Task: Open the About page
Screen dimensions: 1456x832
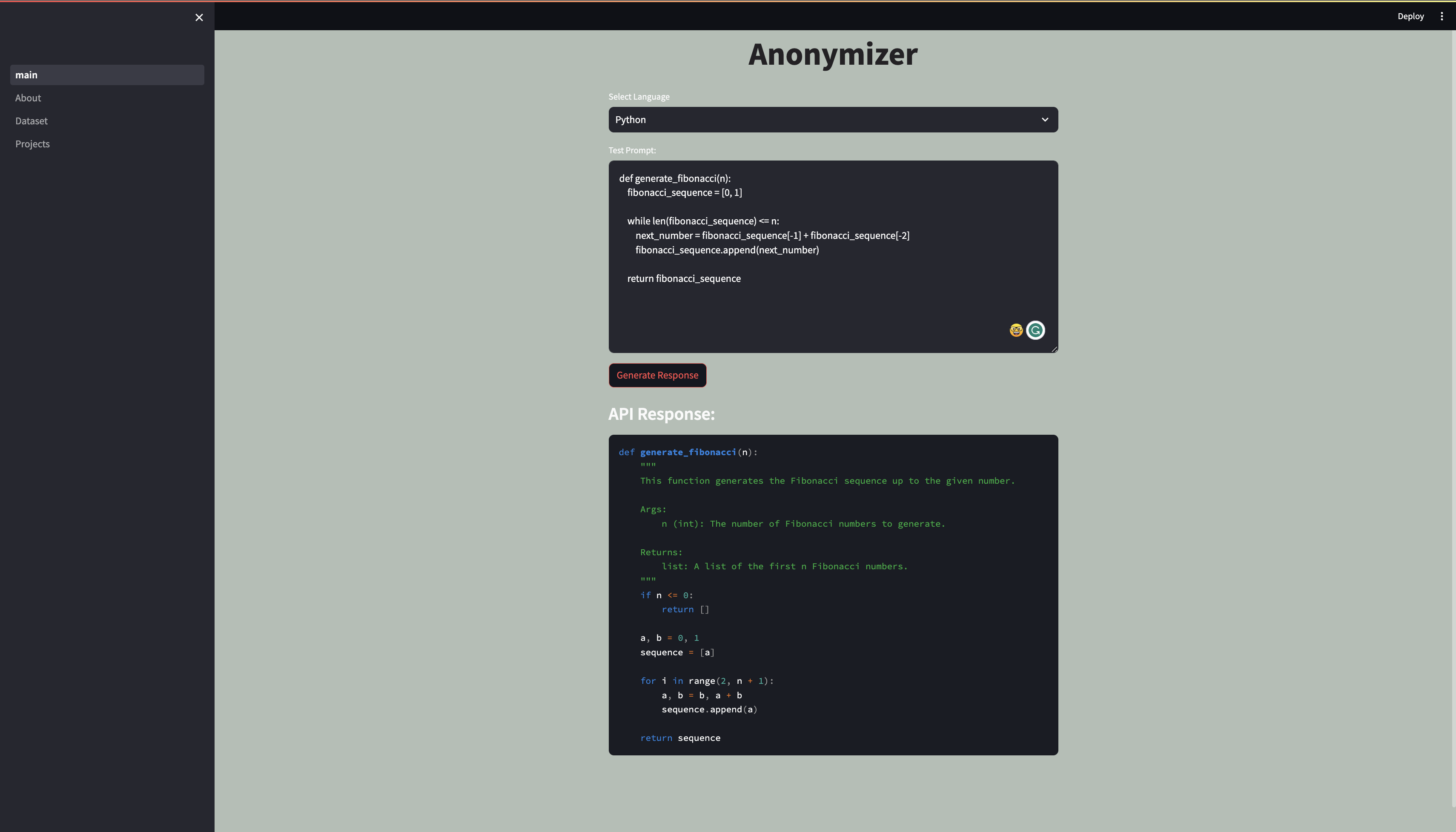Action: [x=28, y=98]
